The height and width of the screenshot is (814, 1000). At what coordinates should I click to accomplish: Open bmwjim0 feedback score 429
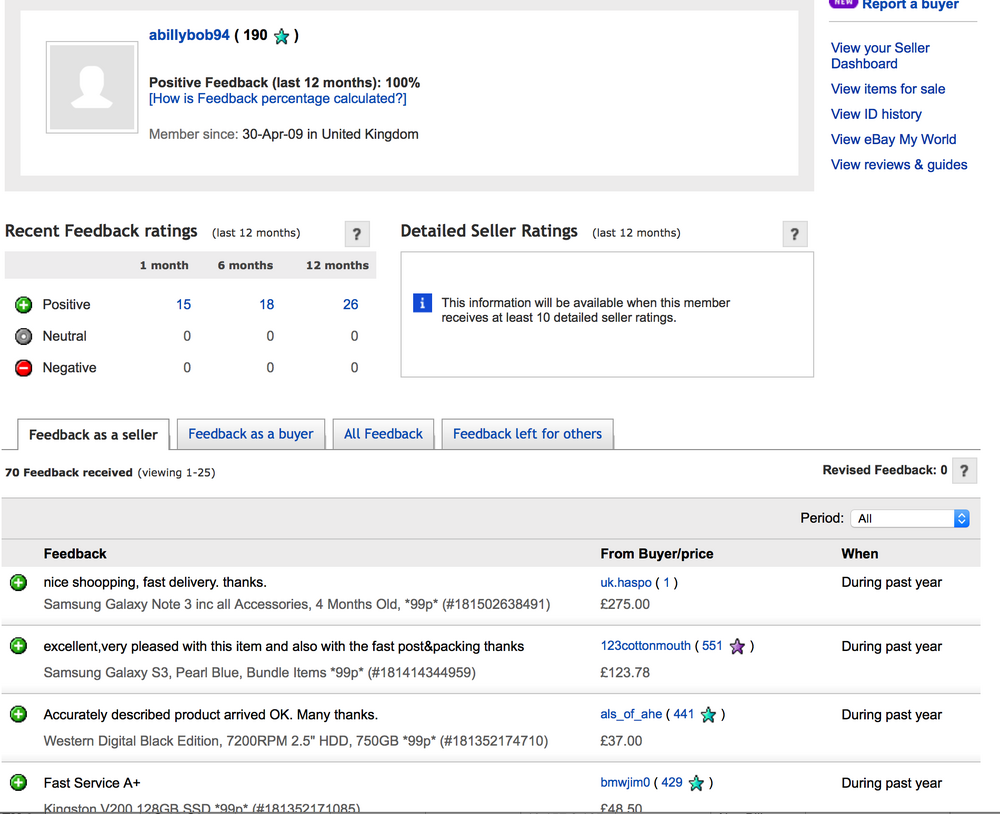click(x=672, y=782)
